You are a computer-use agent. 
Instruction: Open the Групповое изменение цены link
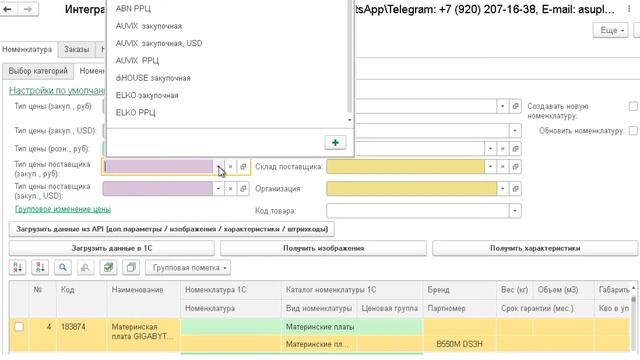coord(63,209)
